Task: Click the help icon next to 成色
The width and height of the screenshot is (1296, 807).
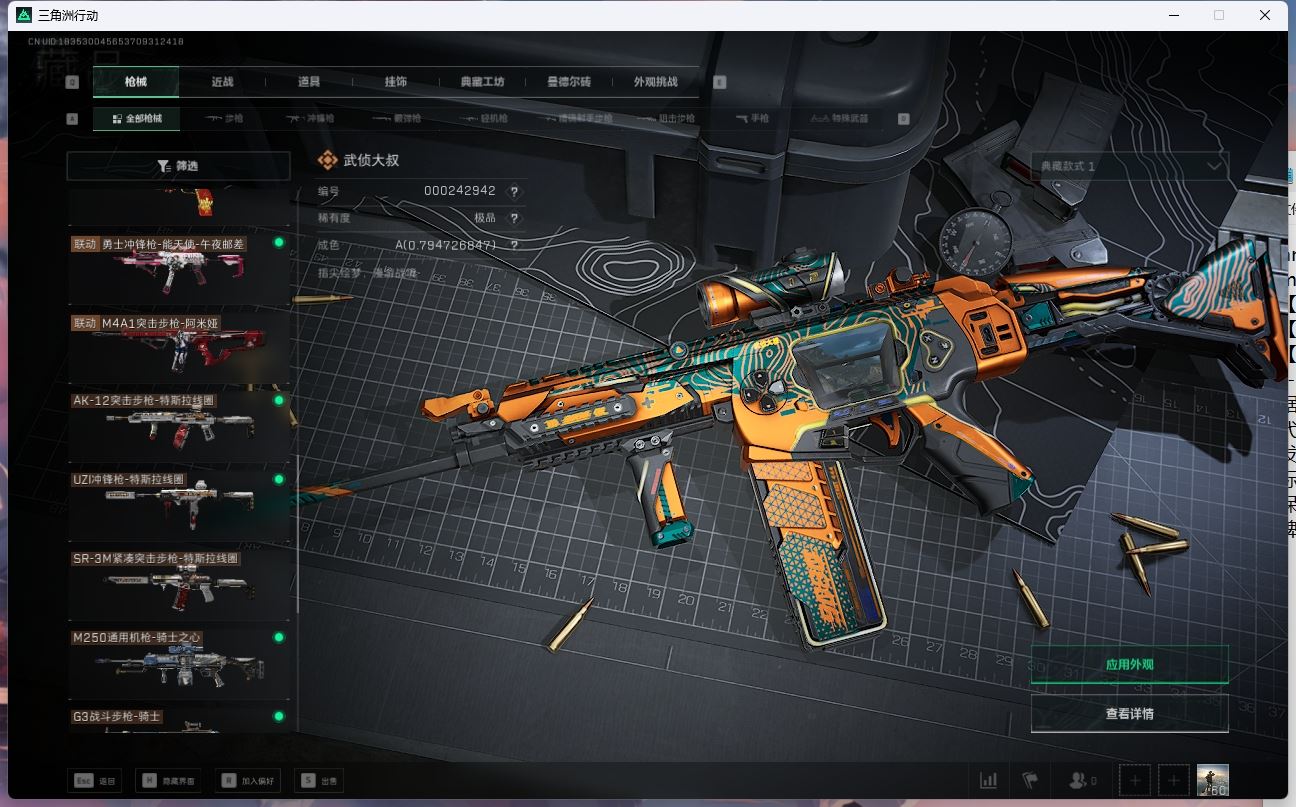Action: pos(515,245)
